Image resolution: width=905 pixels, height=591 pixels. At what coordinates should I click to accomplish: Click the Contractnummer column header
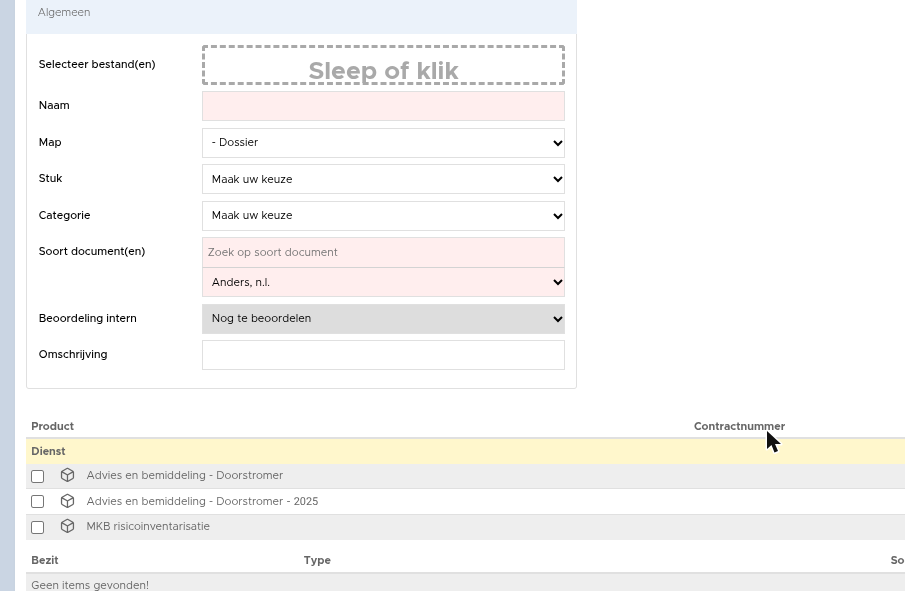[x=739, y=427]
